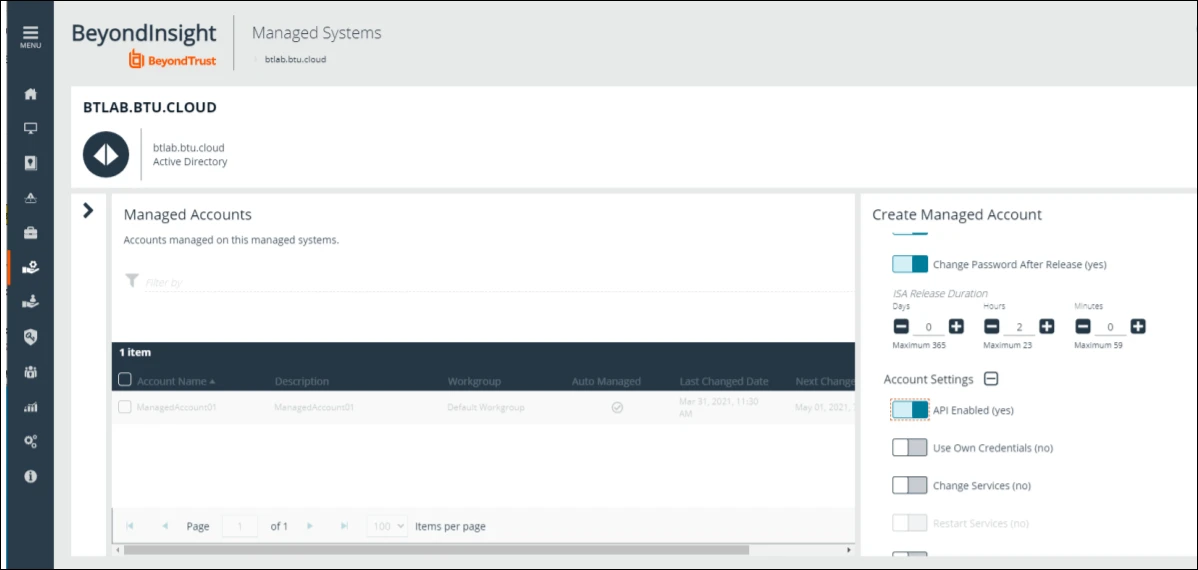
Task: Click the page number input field
Action: point(240,526)
